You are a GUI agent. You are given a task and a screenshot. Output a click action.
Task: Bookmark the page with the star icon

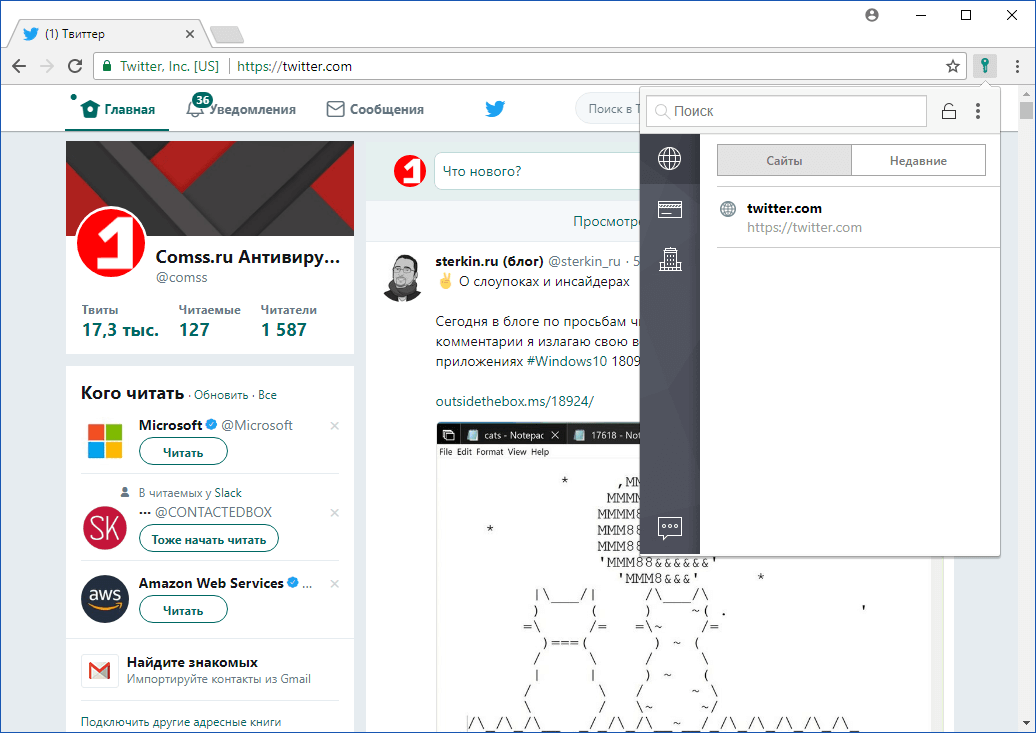pyautogui.click(x=952, y=66)
